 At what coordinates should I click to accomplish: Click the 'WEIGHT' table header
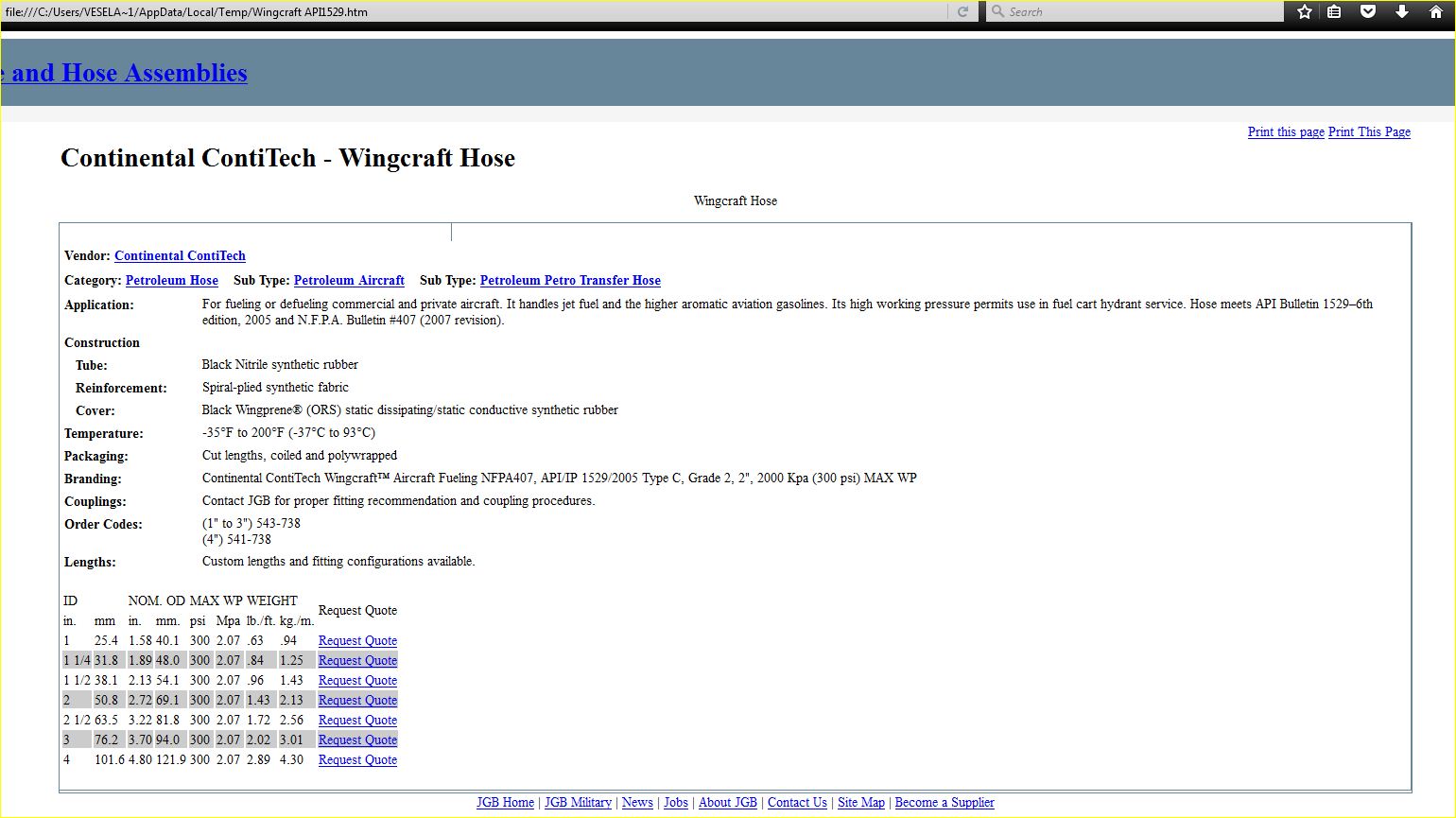click(272, 601)
